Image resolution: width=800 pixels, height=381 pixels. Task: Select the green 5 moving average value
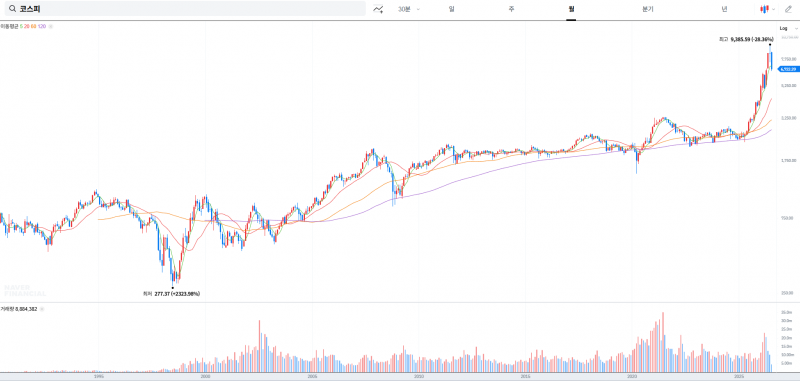coord(21,26)
